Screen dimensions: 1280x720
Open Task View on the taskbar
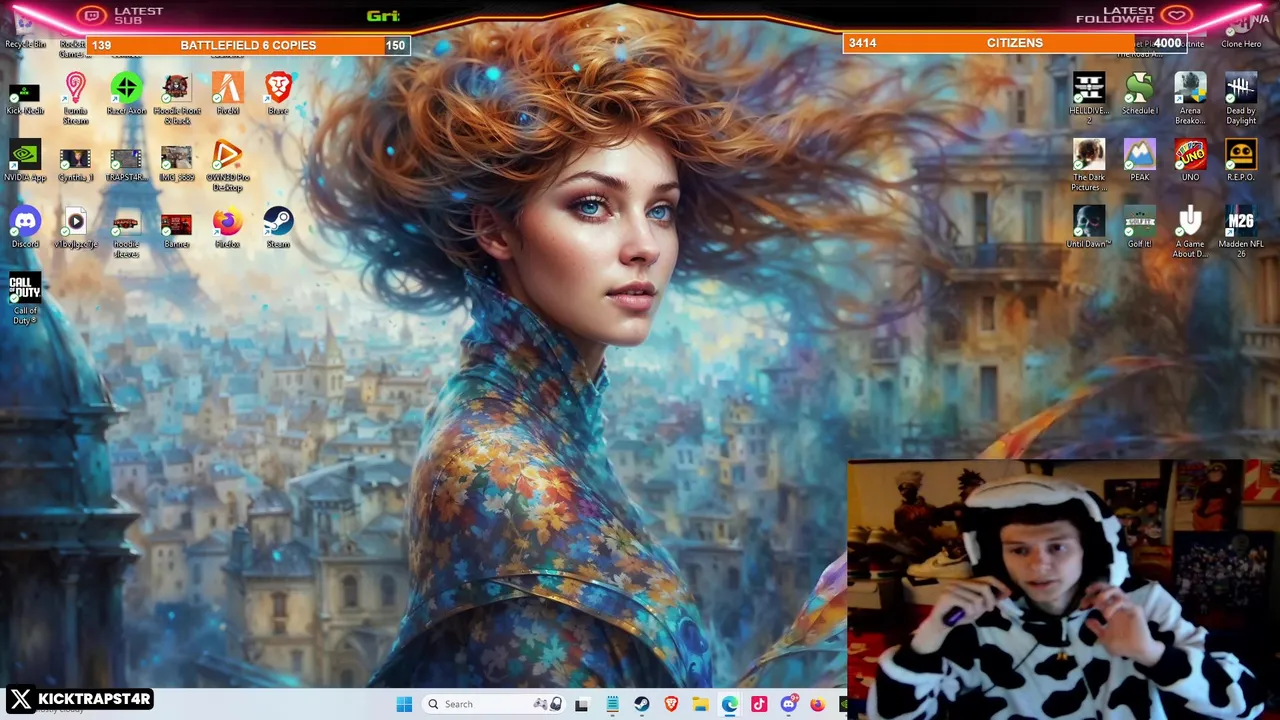tap(582, 704)
